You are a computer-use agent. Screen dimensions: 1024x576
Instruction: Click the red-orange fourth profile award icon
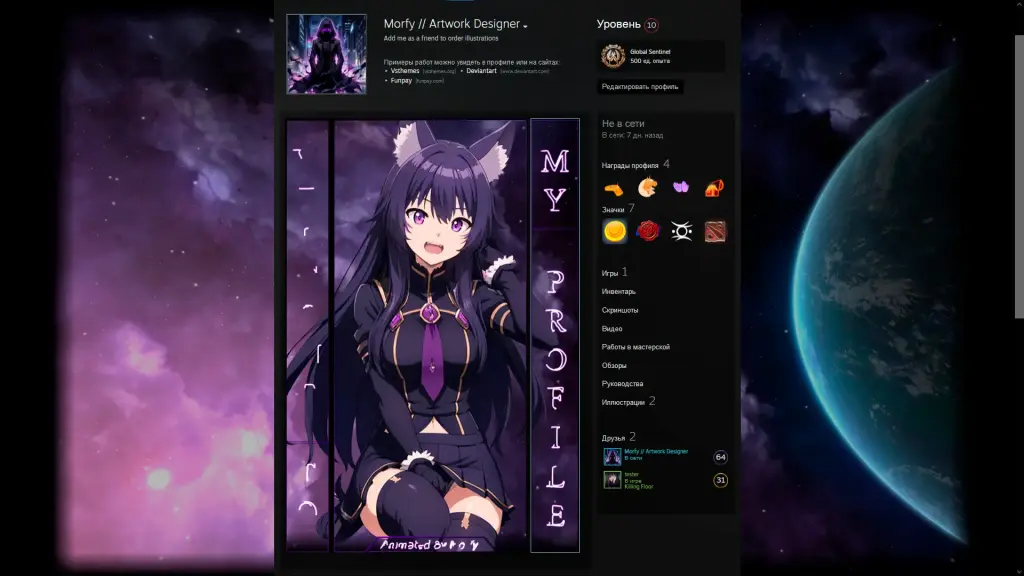(714, 187)
